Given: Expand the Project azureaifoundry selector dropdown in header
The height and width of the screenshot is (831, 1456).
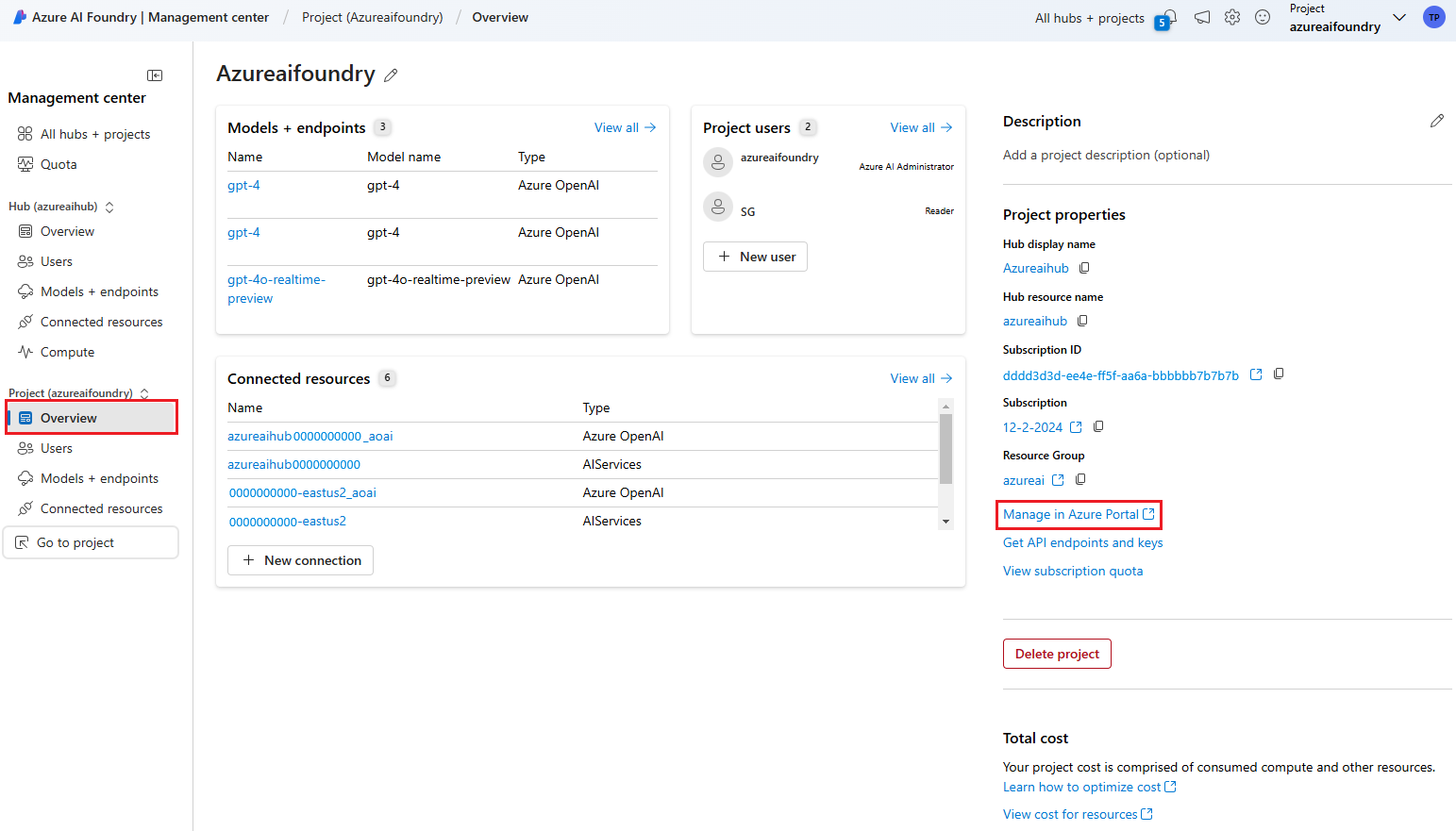Looking at the screenshot, I should pos(1399,17).
